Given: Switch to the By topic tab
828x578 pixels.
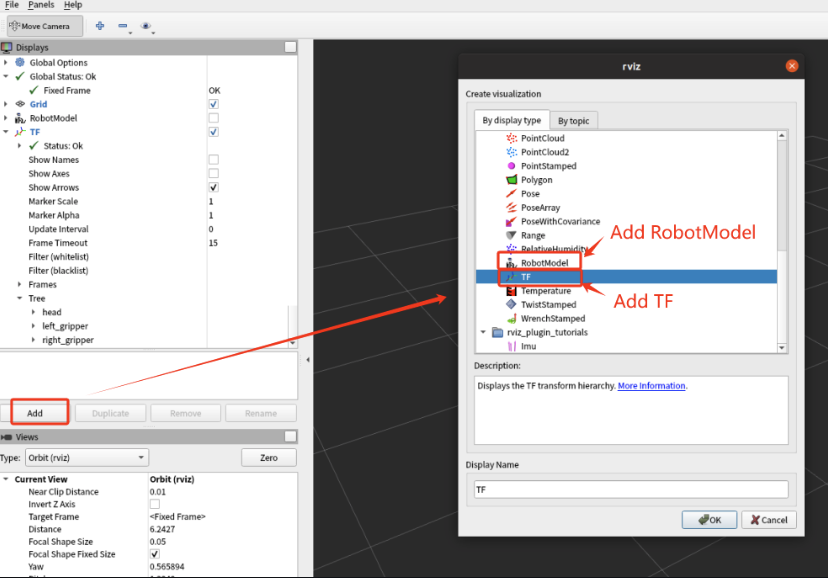Looking at the screenshot, I should pos(573,121).
